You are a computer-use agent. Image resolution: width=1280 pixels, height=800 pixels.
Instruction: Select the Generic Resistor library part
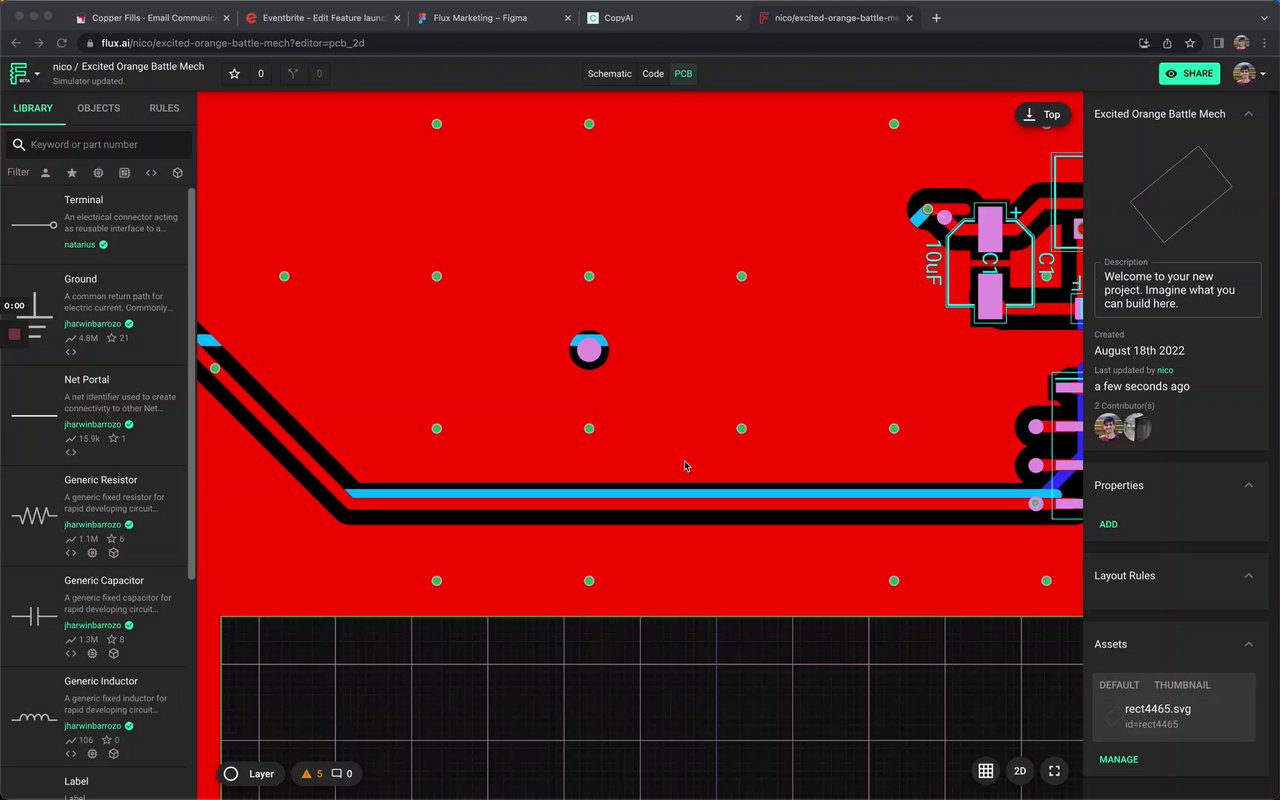point(94,515)
